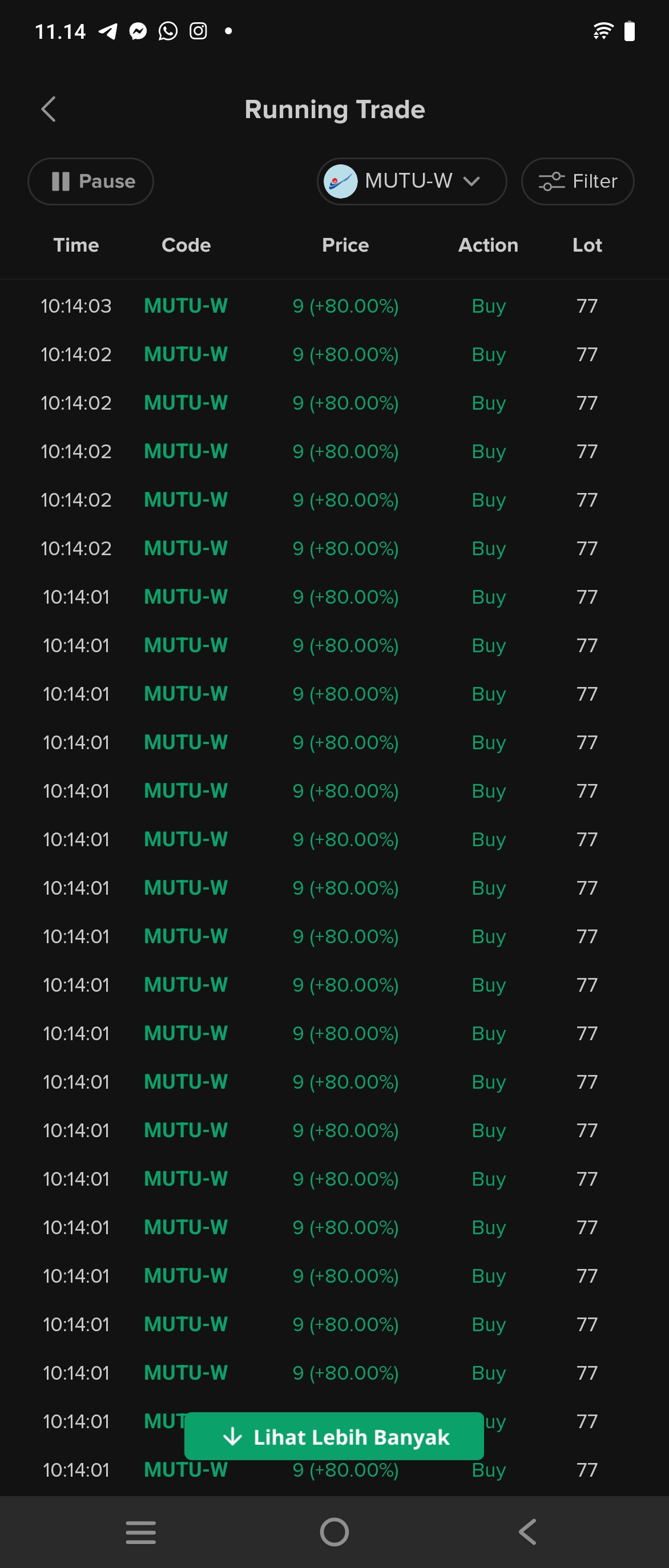
Task: Pause the running trade feed
Action: point(91,181)
